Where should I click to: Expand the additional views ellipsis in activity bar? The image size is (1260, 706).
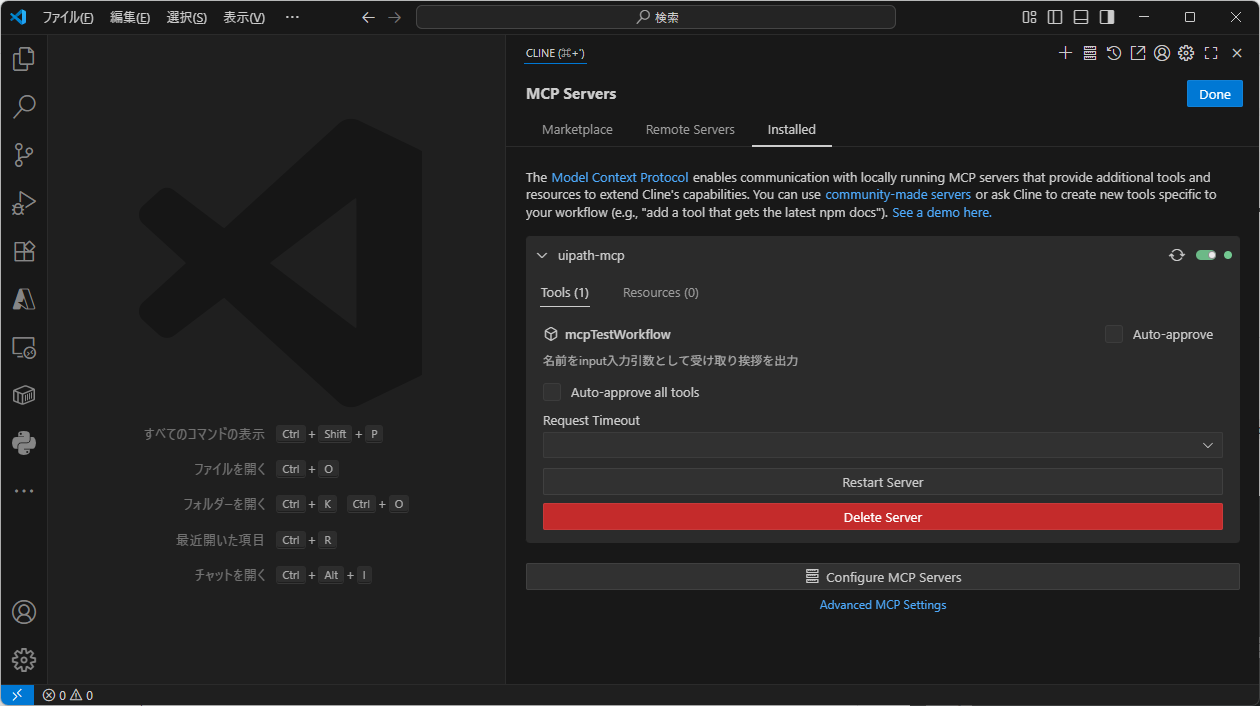coord(24,491)
